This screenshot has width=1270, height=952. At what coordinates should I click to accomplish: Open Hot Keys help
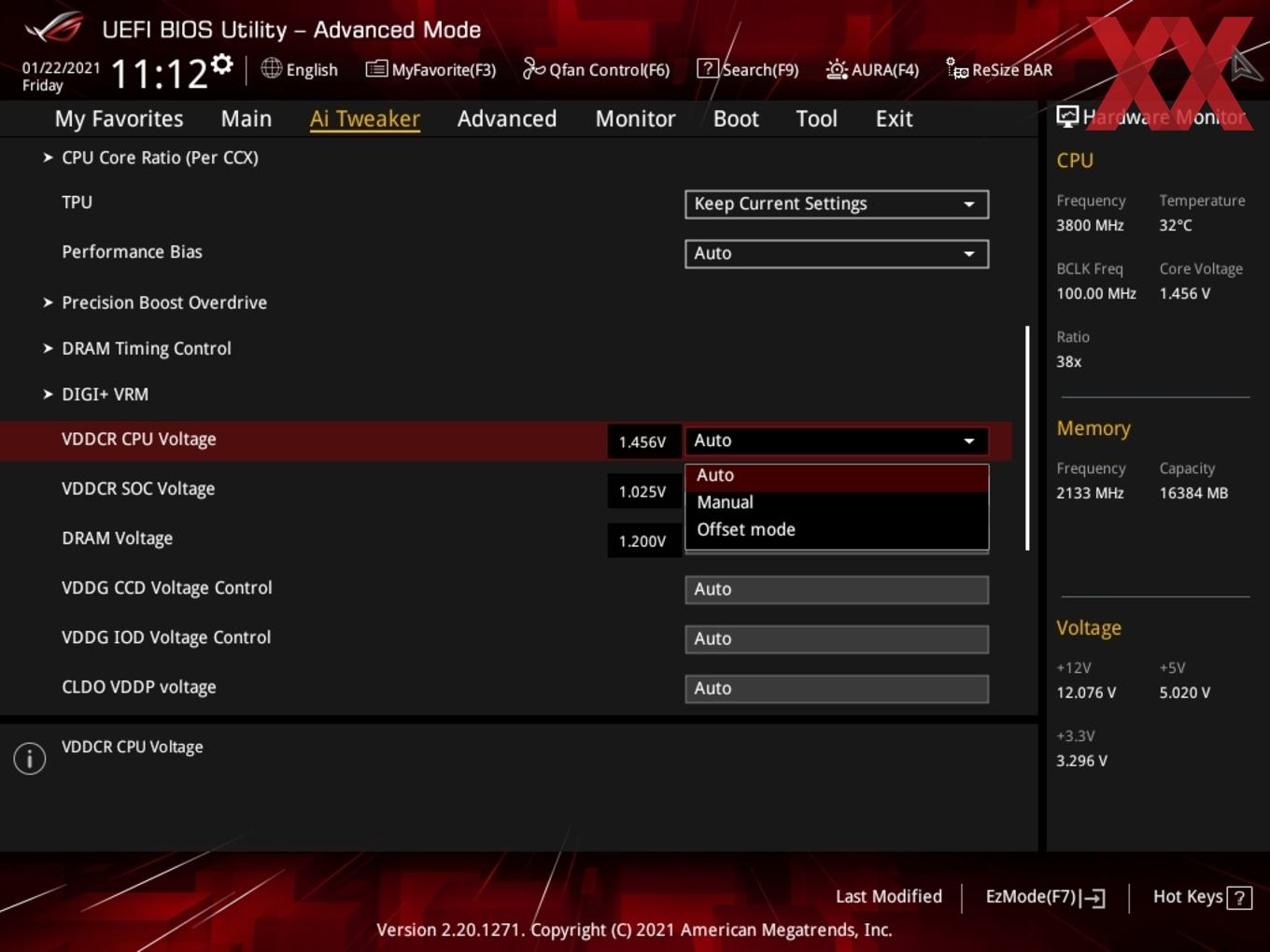tap(1203, 897)
